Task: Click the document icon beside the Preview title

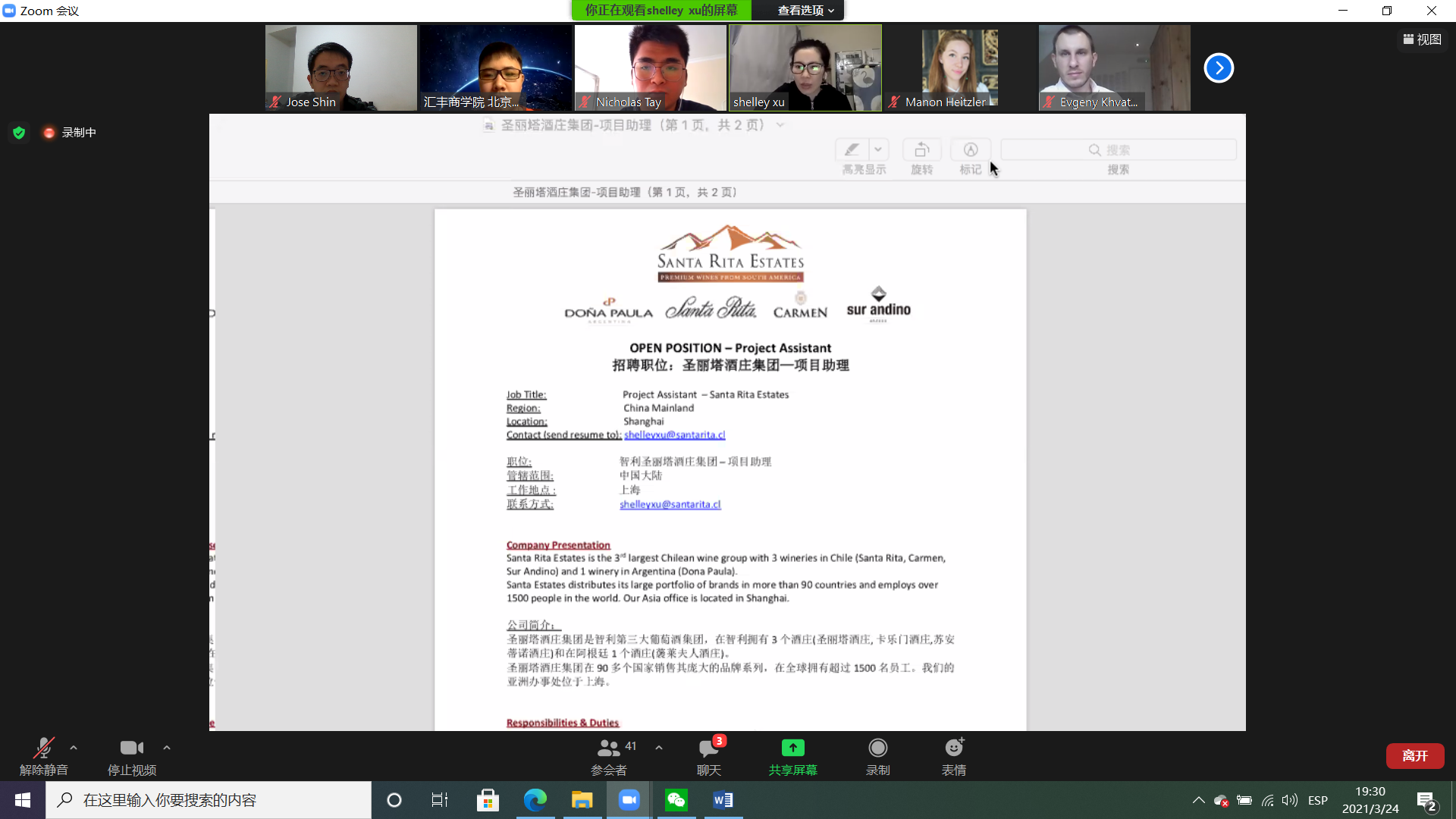Action: [x=489, y=125]
